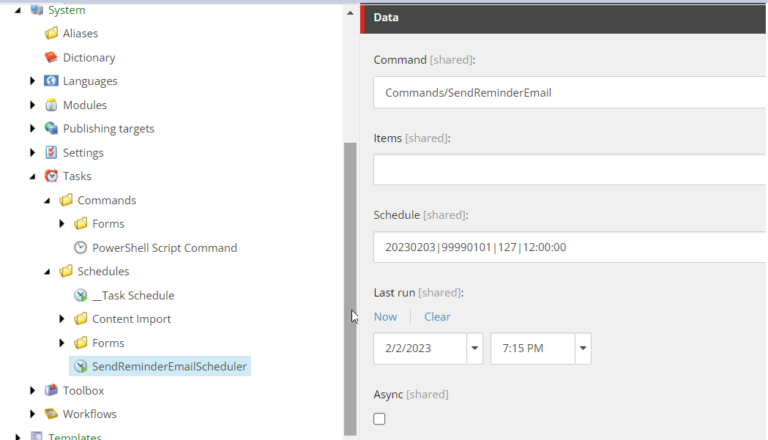Click the Workflows icon in tree
768x440 pixels.
pos(51,414)
